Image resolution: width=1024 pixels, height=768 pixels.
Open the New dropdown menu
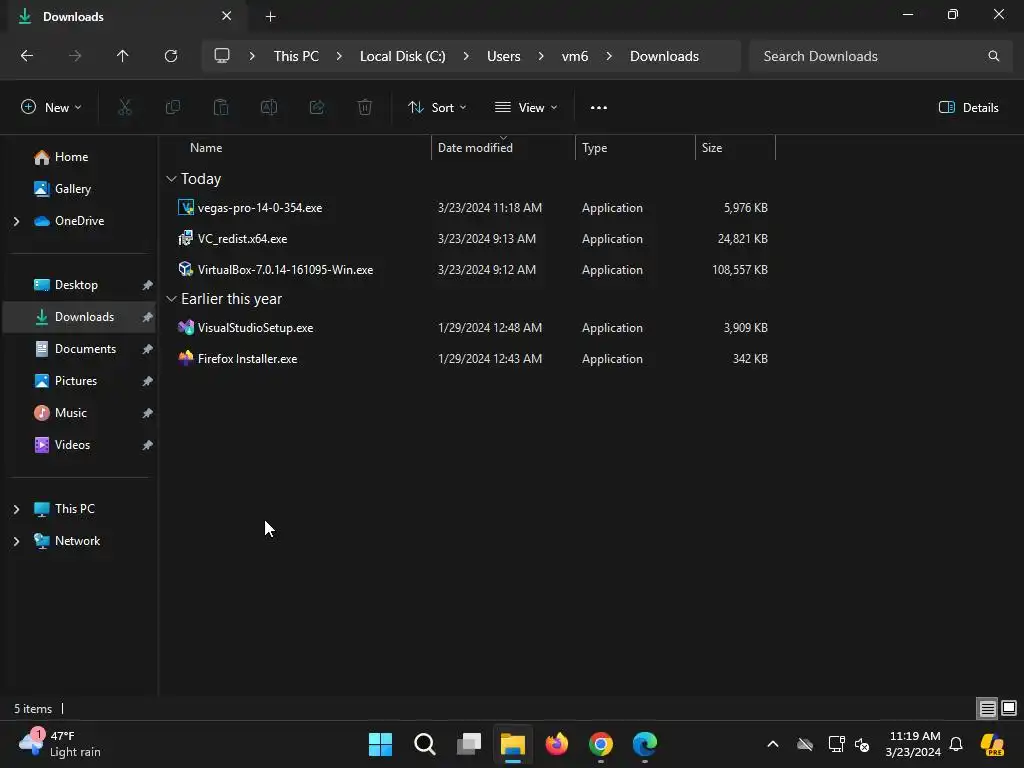pos(52,108)
